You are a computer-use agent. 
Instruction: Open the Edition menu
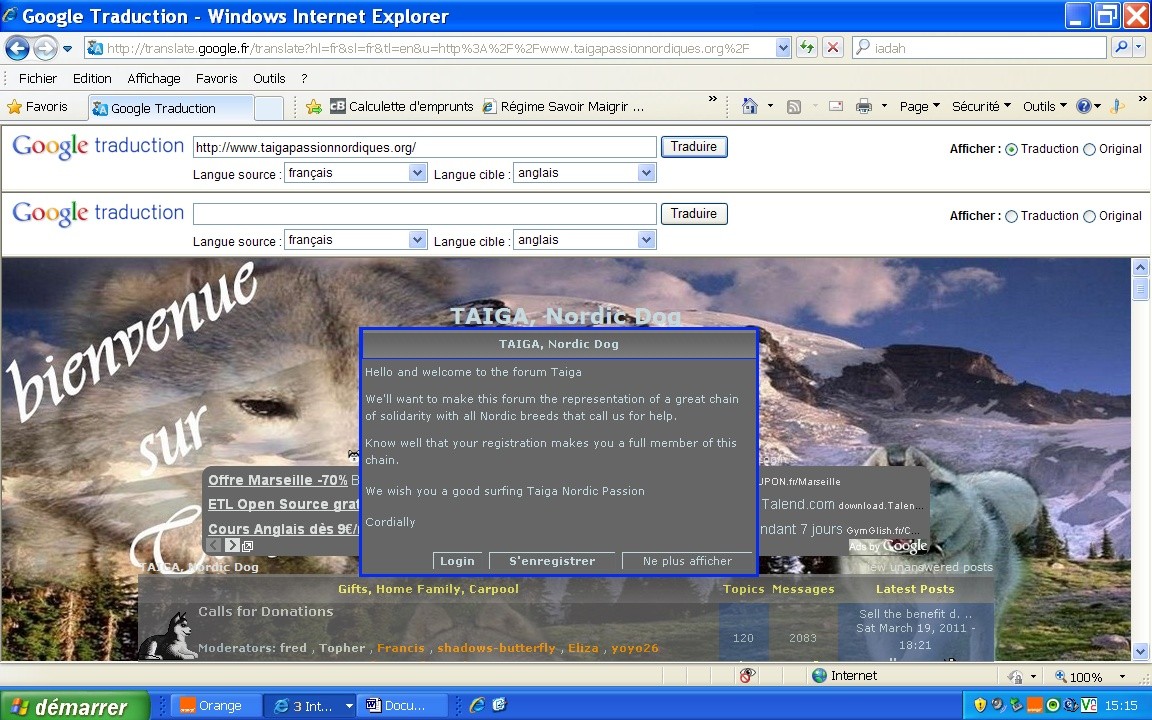92,79
